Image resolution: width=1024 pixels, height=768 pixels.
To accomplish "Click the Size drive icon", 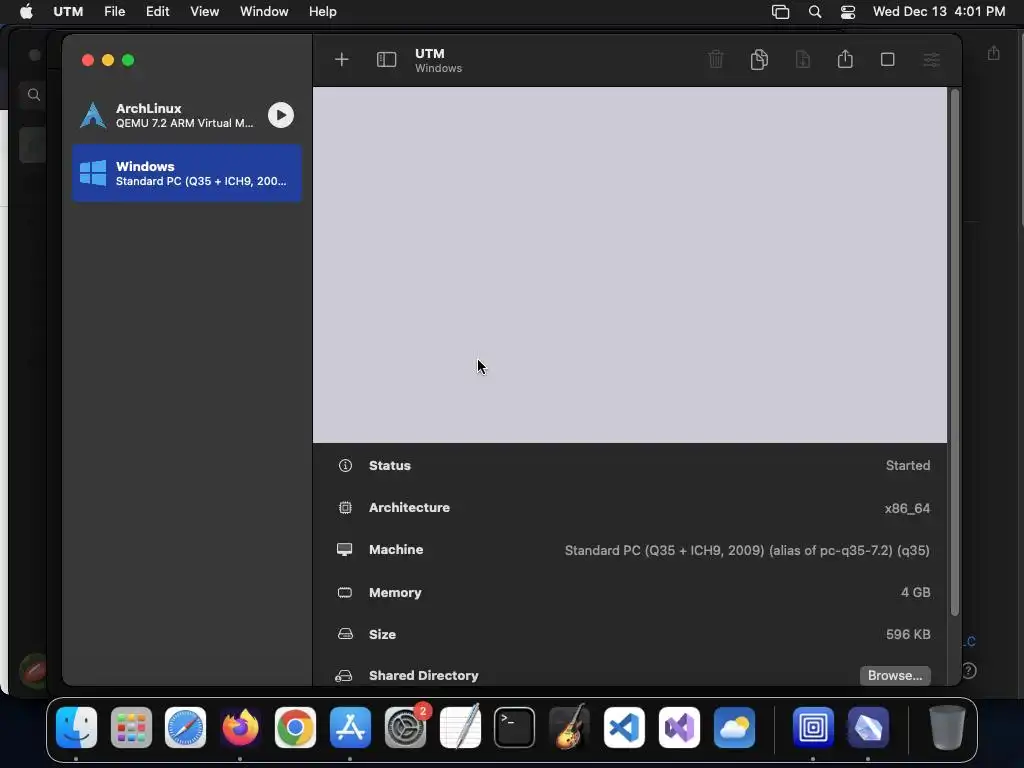I will [x=345, y=634].
